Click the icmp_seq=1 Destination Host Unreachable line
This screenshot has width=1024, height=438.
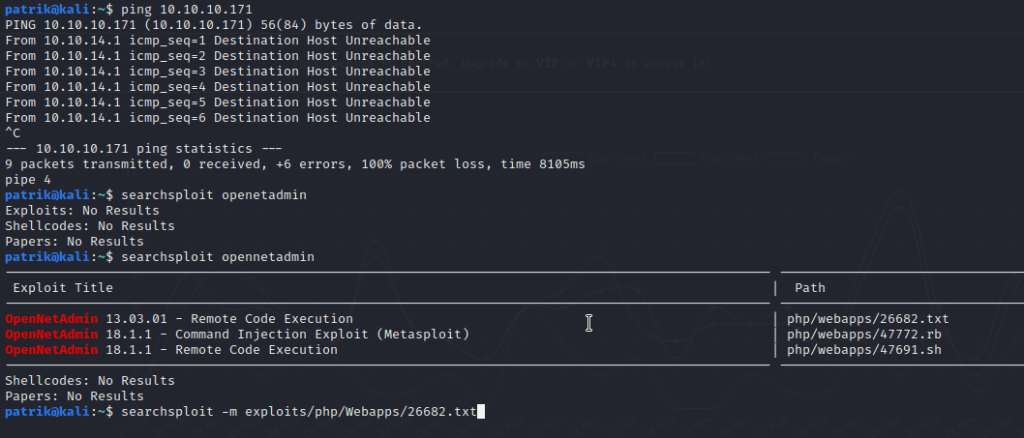(217, 40)
